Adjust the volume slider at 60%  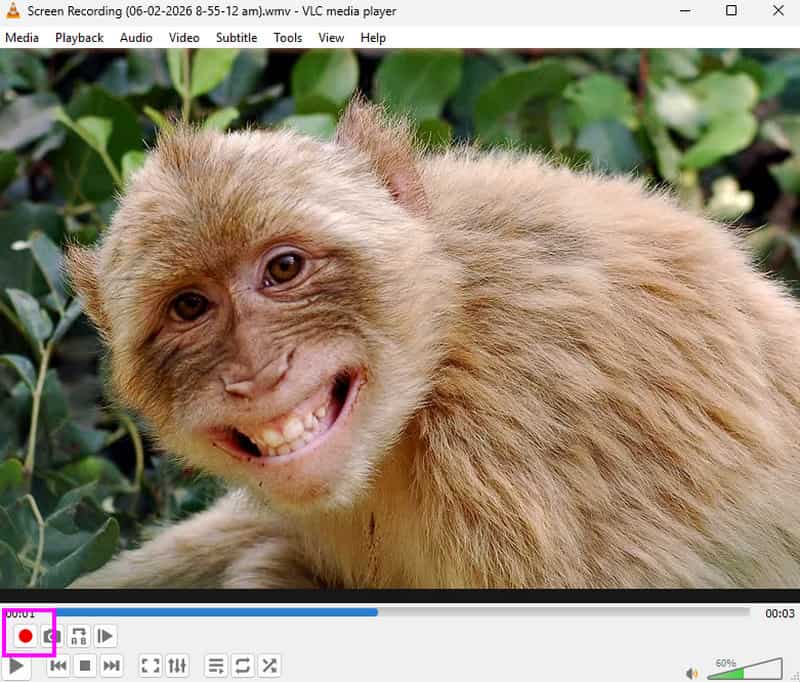pyautogui.click(x=745, y=669)
